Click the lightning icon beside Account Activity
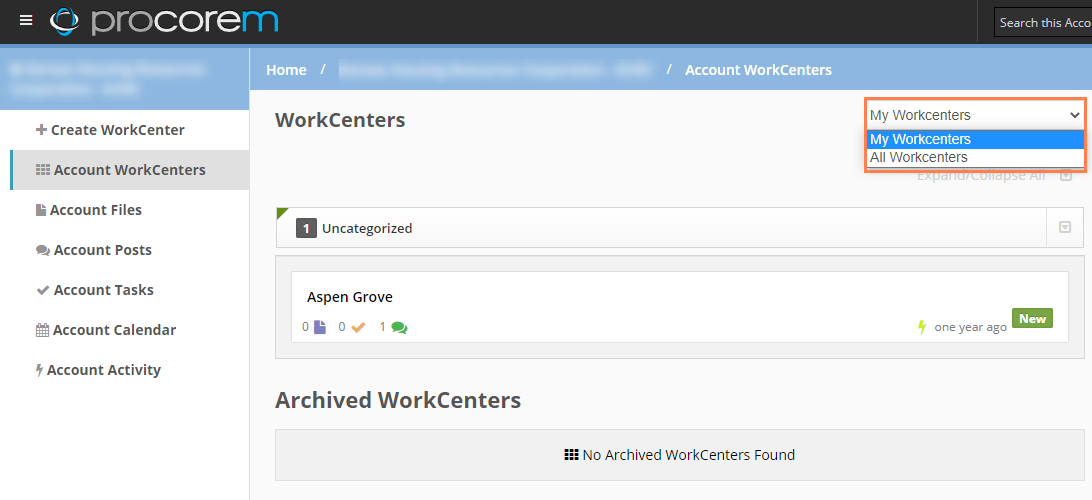This screenshot has width=1092, height=500. point(40,370)
